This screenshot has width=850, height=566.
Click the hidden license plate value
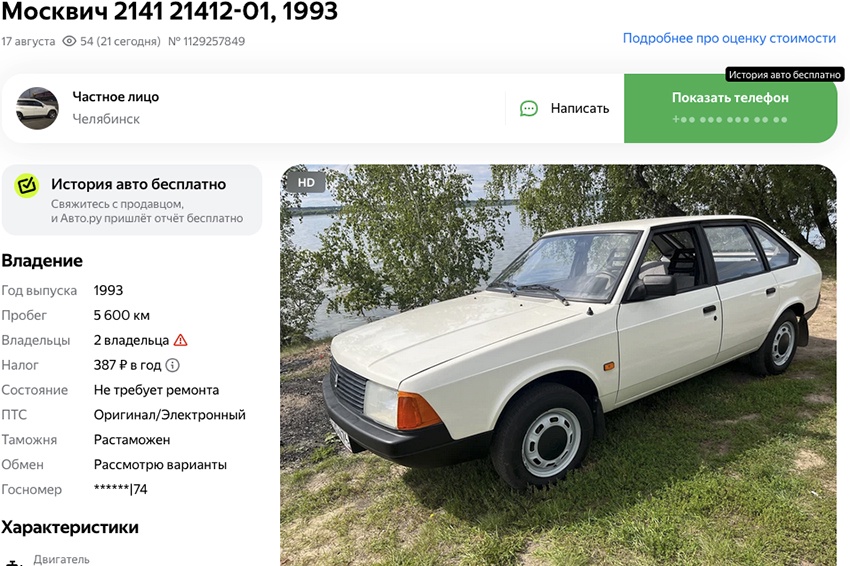(x=120, y=490)
